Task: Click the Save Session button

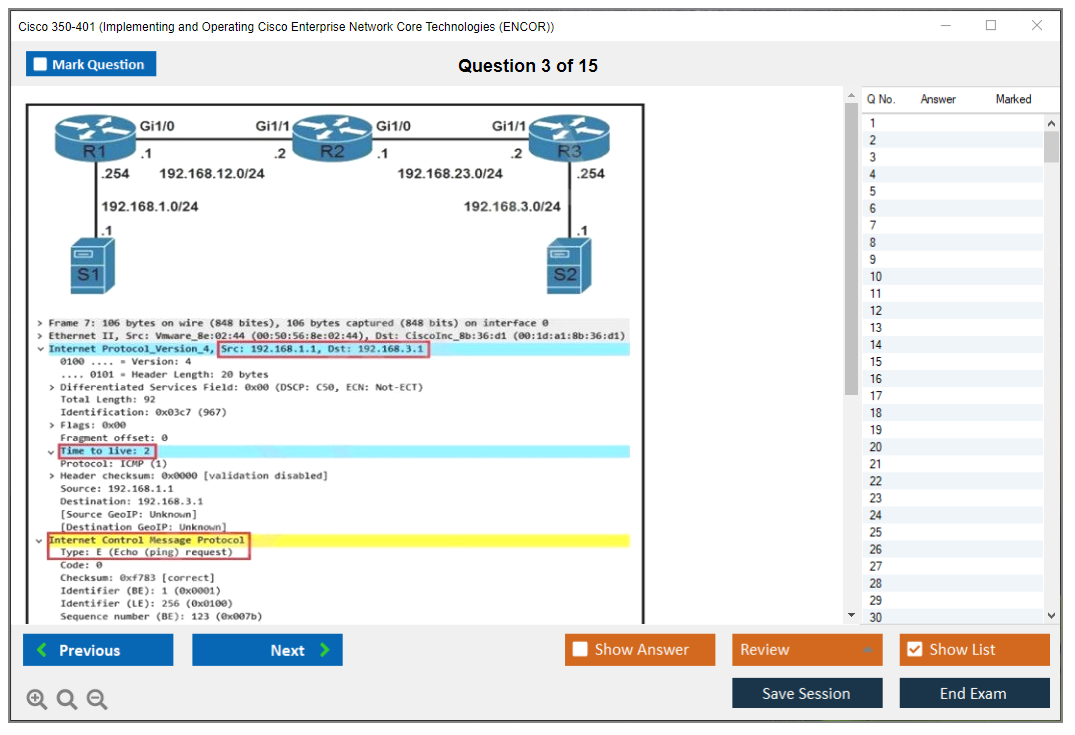Action: point(807,693)
